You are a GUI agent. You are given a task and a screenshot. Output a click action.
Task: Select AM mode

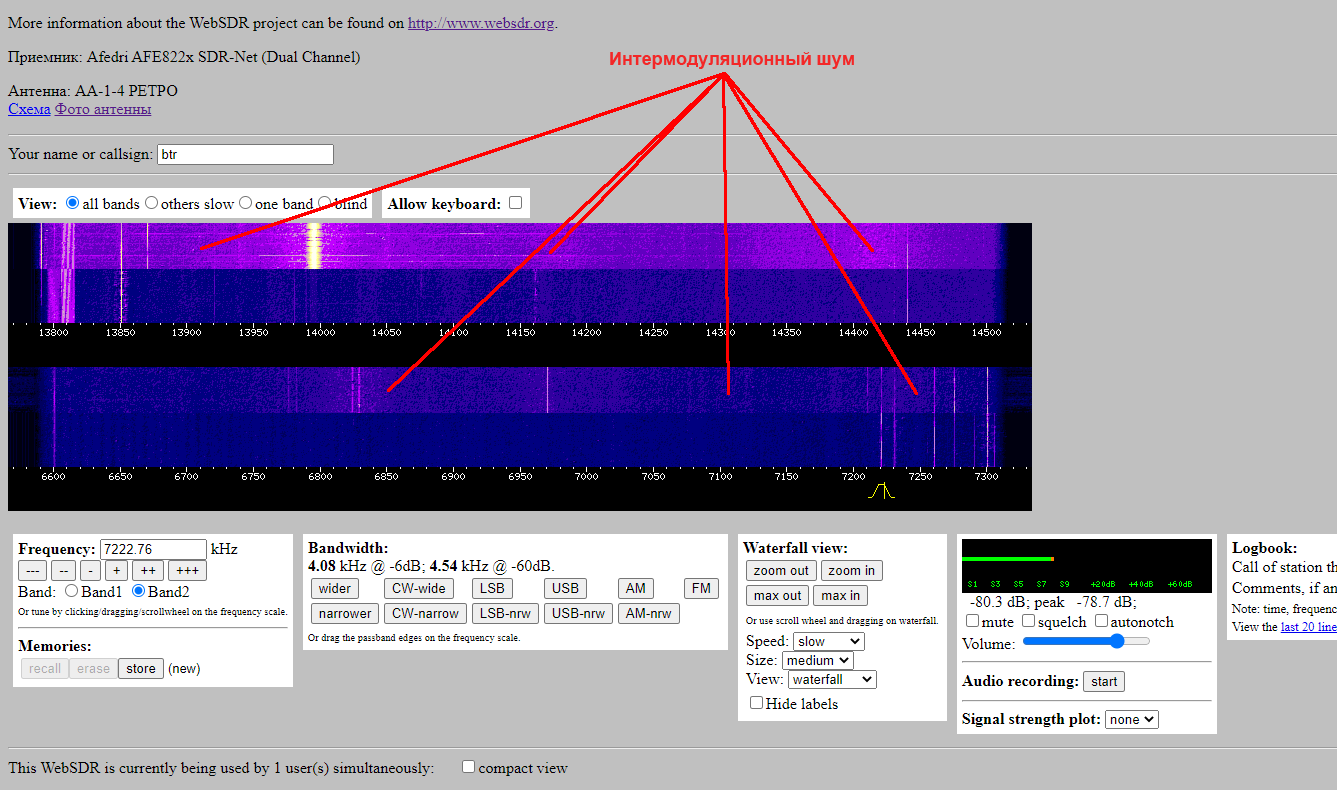635,588
